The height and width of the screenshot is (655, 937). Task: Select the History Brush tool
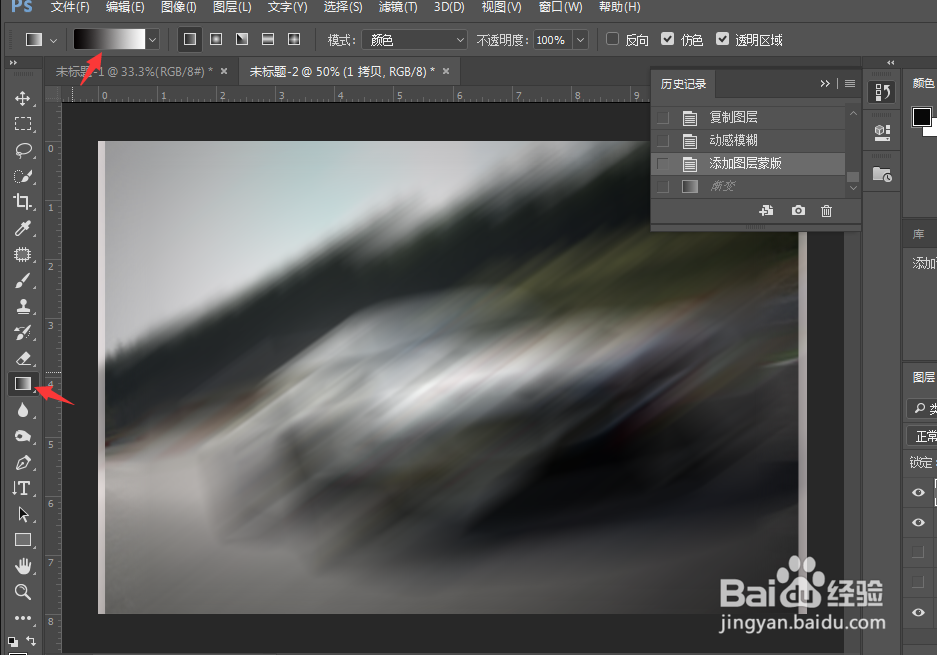pyautogui.click(x=23, y=332)
